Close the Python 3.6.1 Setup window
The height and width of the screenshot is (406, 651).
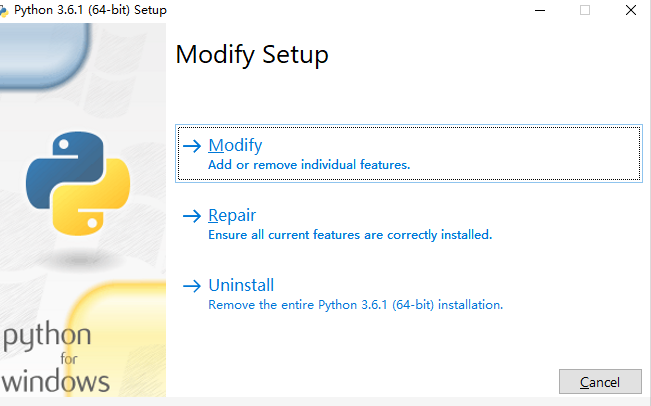629,10
